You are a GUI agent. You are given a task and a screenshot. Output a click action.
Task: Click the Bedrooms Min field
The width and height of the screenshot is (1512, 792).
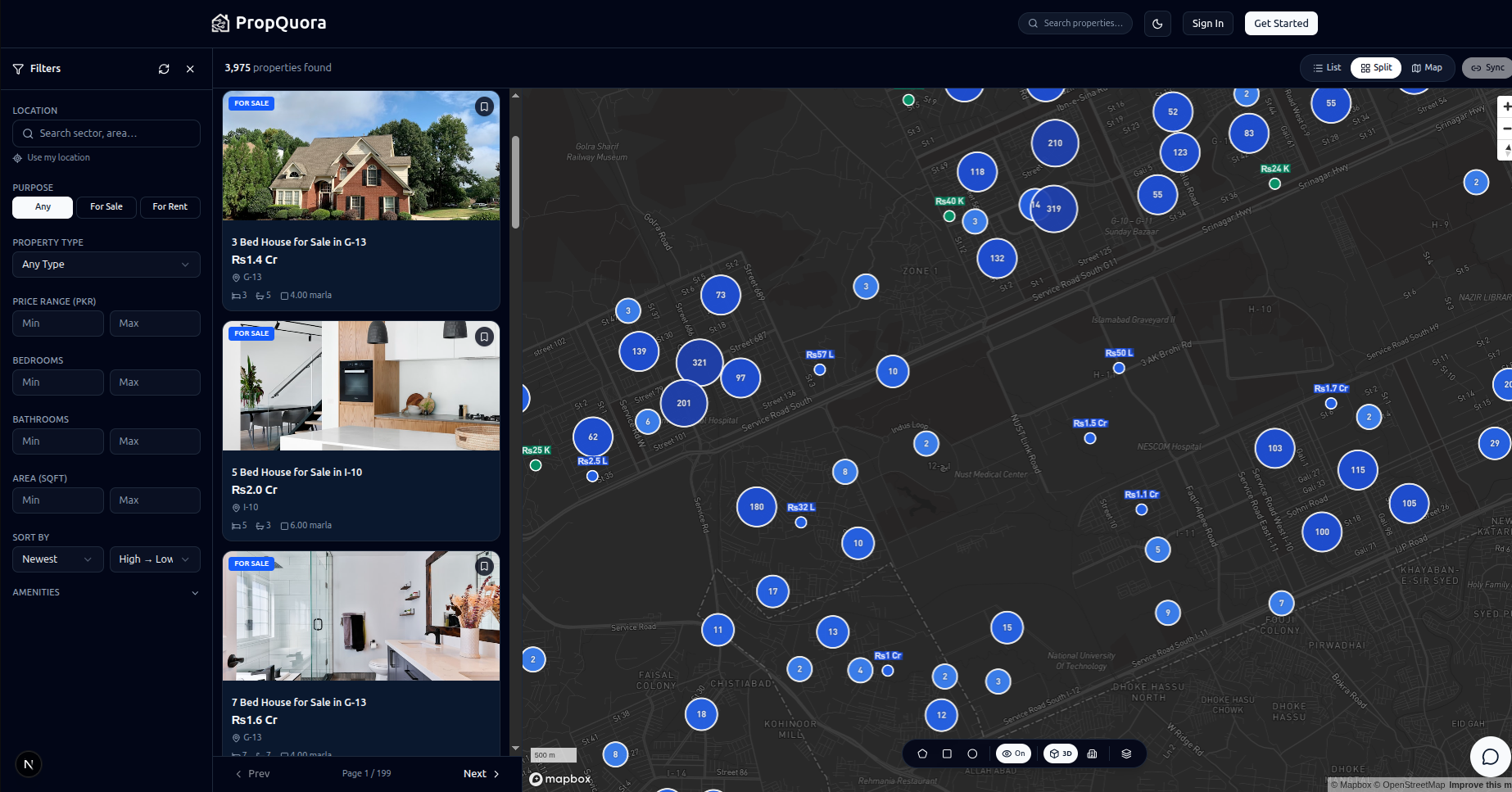(57, 382)
